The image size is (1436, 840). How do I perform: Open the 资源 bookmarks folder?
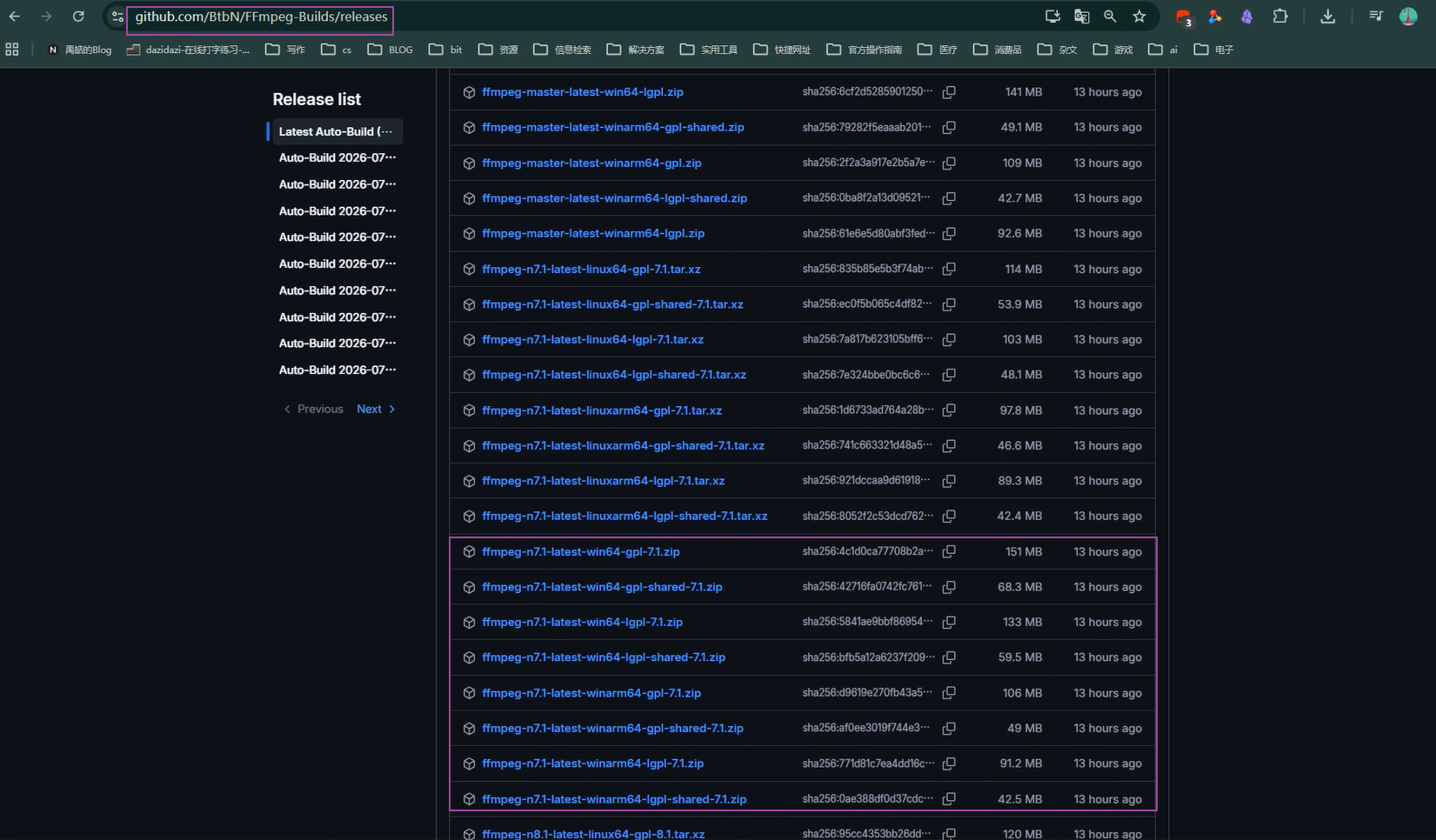pos(498,50)
